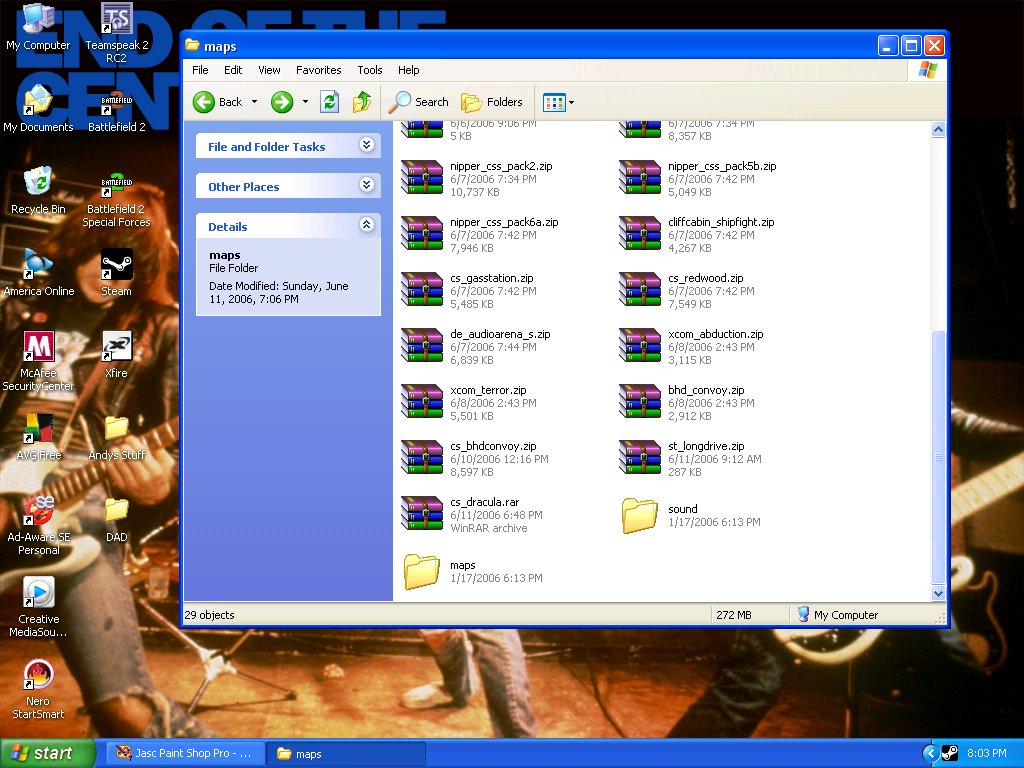Click the Refresh toolbar icon

[x=329, y=102]
